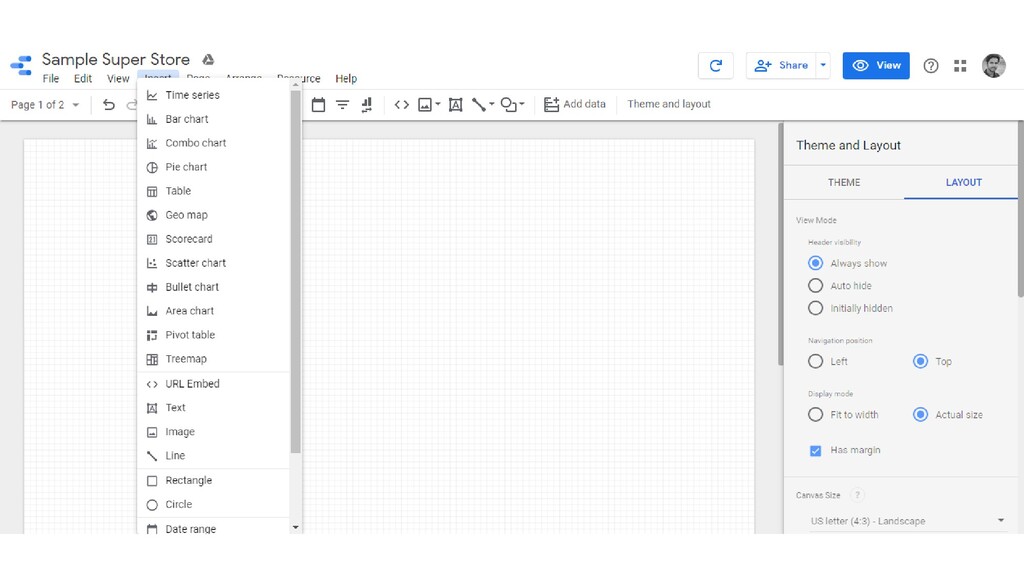Insert a Rectangle shape
This screenshot has width=1024, height=576.
214,481
